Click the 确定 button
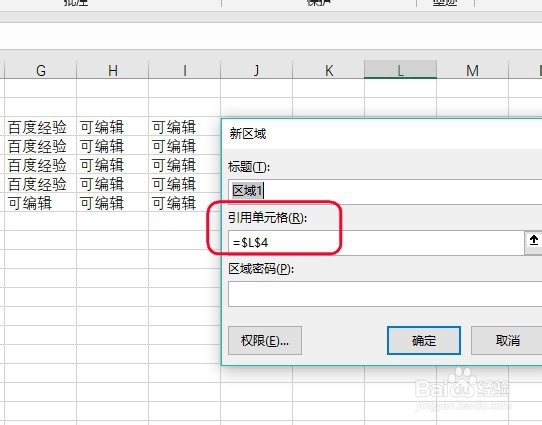 424,341
